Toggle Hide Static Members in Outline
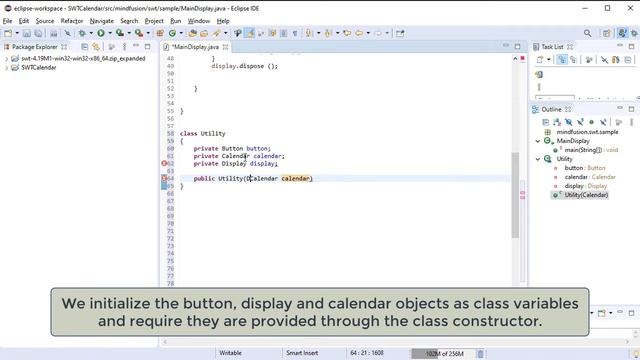 580,122
